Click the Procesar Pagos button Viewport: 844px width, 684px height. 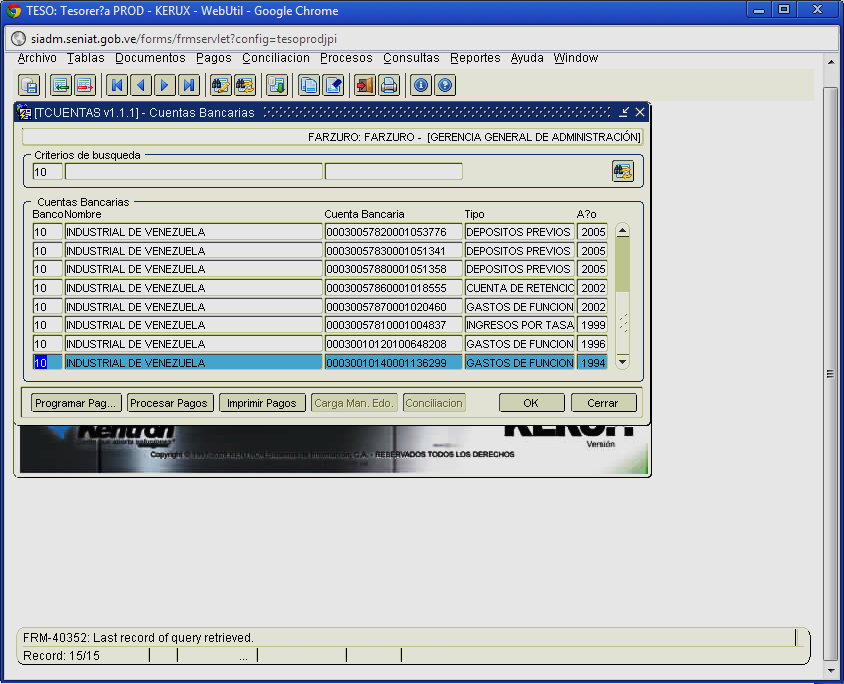pyautogui.click(x=170, y=403)
